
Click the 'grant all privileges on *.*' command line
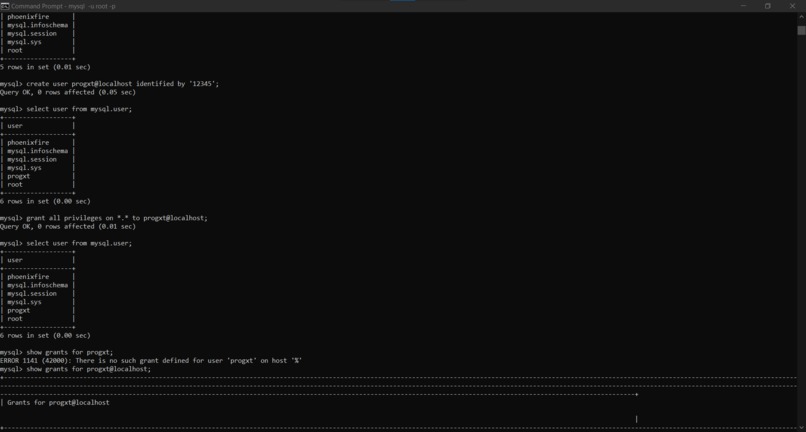pos(104,218)
